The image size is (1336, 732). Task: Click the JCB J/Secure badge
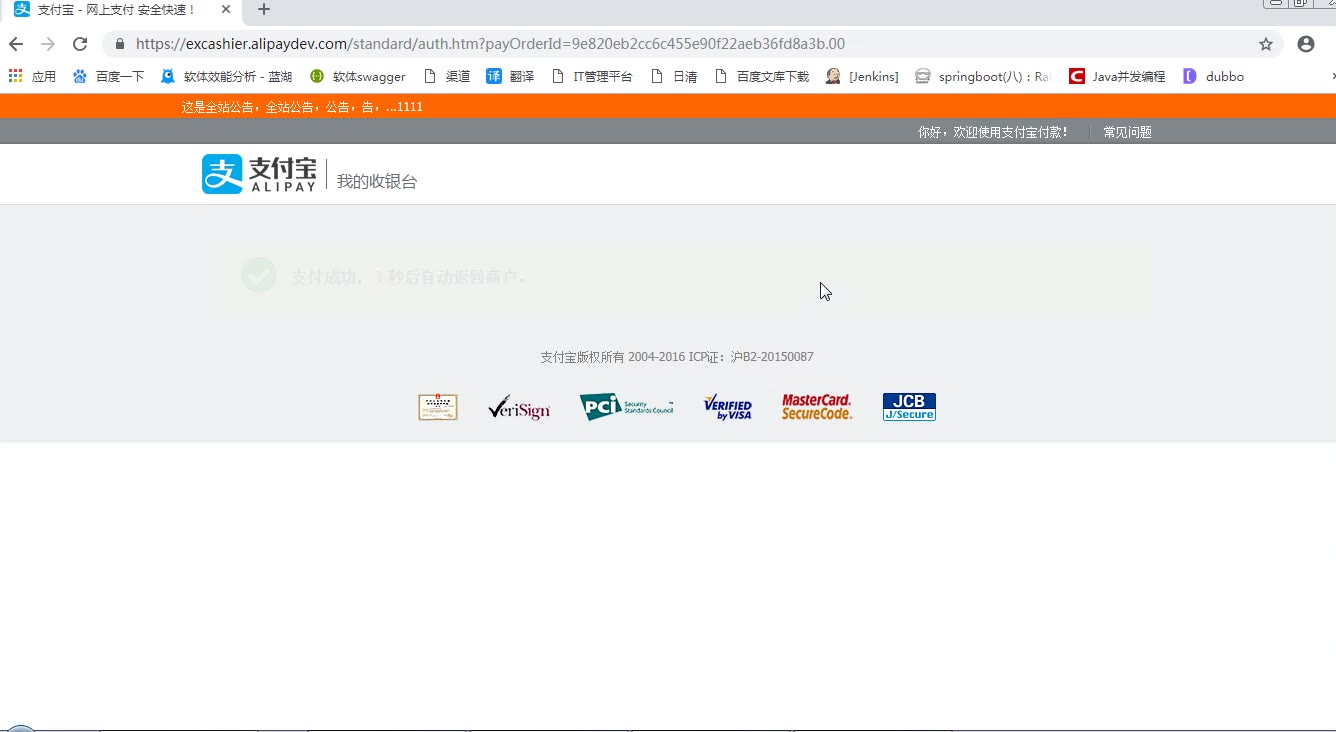[909, 407]
